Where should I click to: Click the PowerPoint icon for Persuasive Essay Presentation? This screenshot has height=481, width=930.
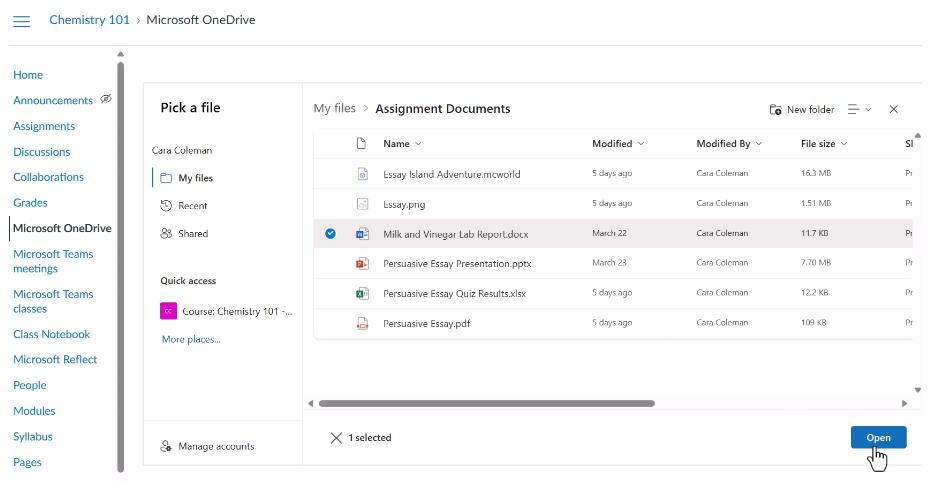pos(362,263)
